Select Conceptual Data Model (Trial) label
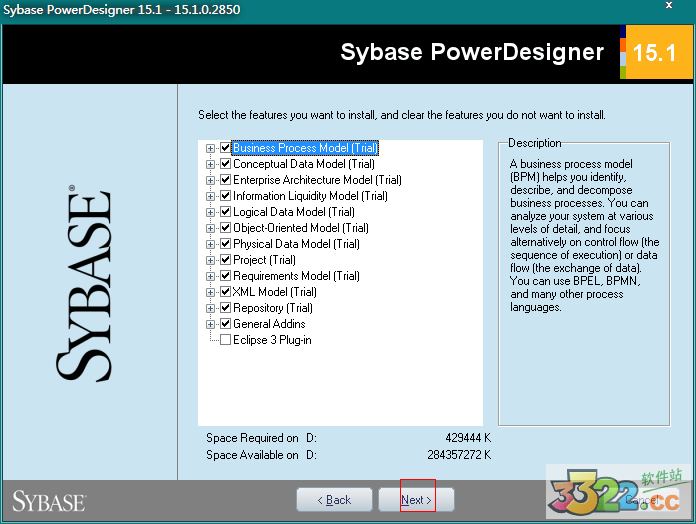The image size is (696, 524). [x=304, y=164]
